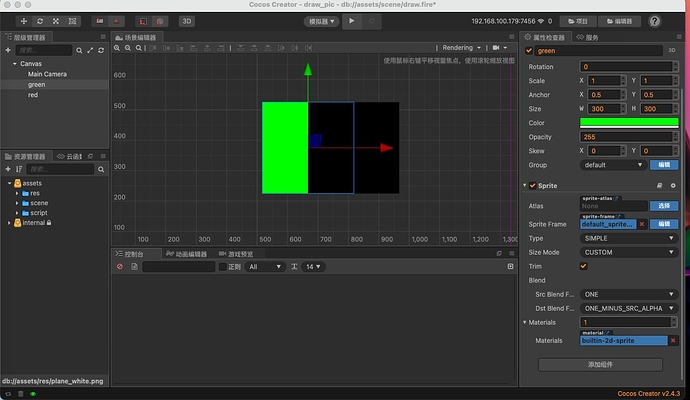Open the editor folder button
The width and height of the screenshot is (690, 400).
619,21
